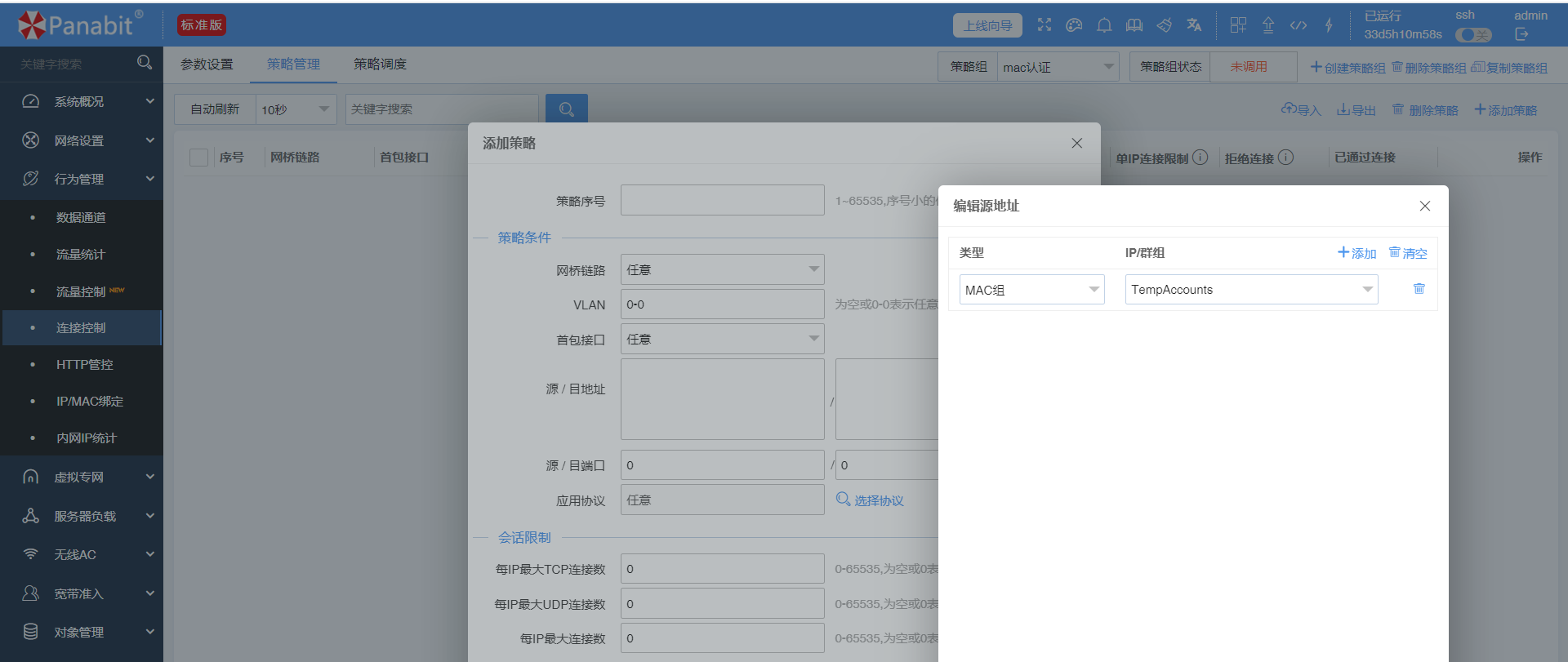Open the TempAccounts group dropdown

click(1252, 290)
